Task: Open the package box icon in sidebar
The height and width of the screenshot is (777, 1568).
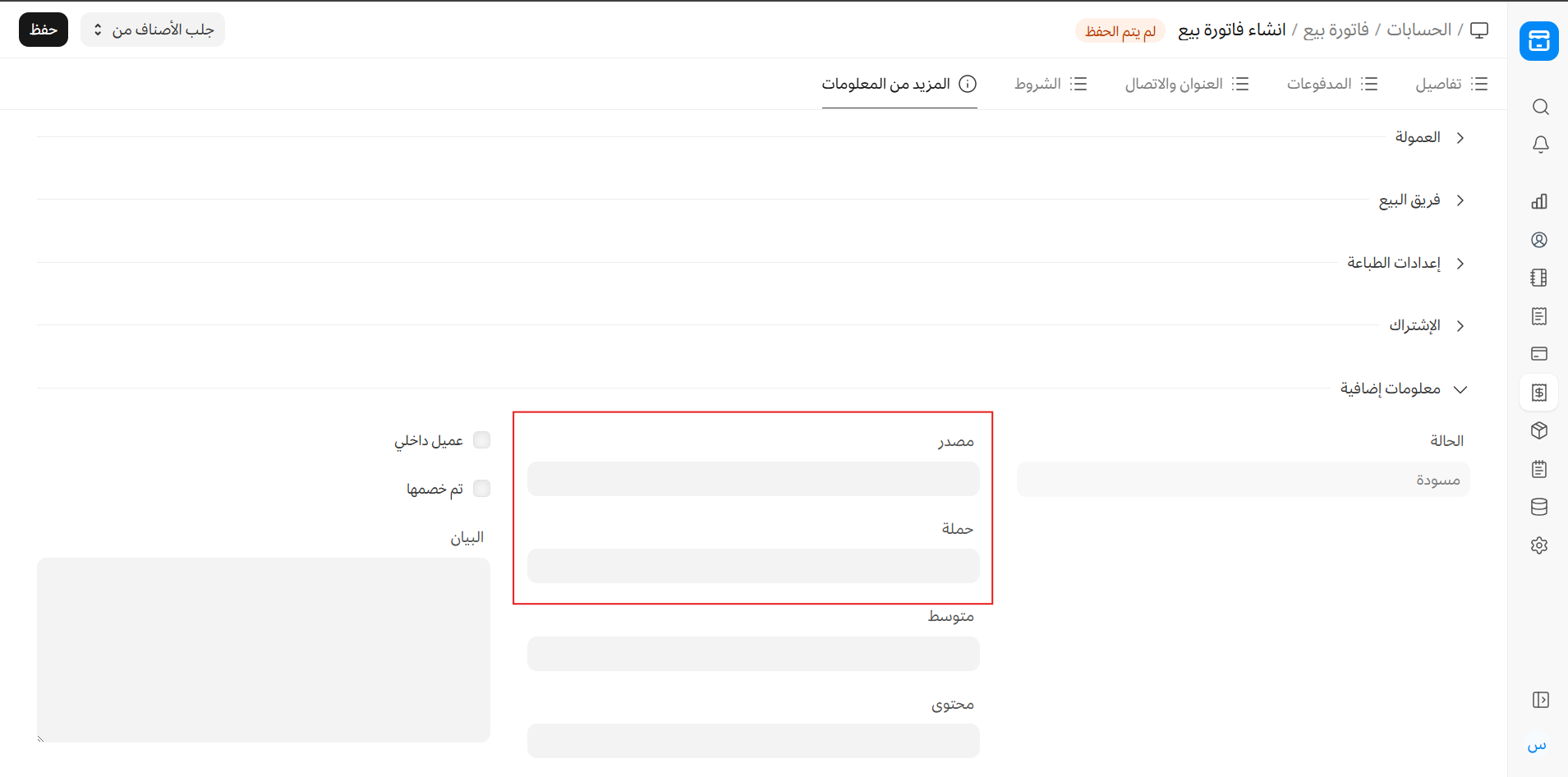Action: (1539, 430)
